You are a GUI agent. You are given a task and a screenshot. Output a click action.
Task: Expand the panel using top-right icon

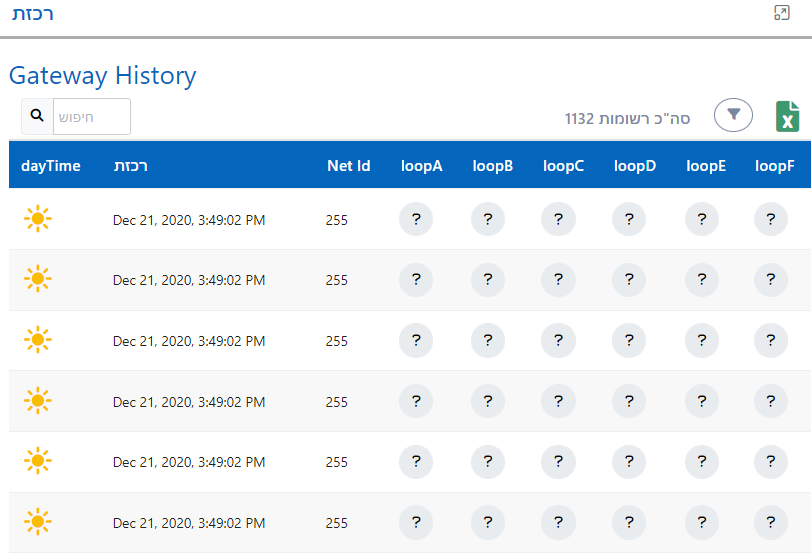tap(782, 13)
